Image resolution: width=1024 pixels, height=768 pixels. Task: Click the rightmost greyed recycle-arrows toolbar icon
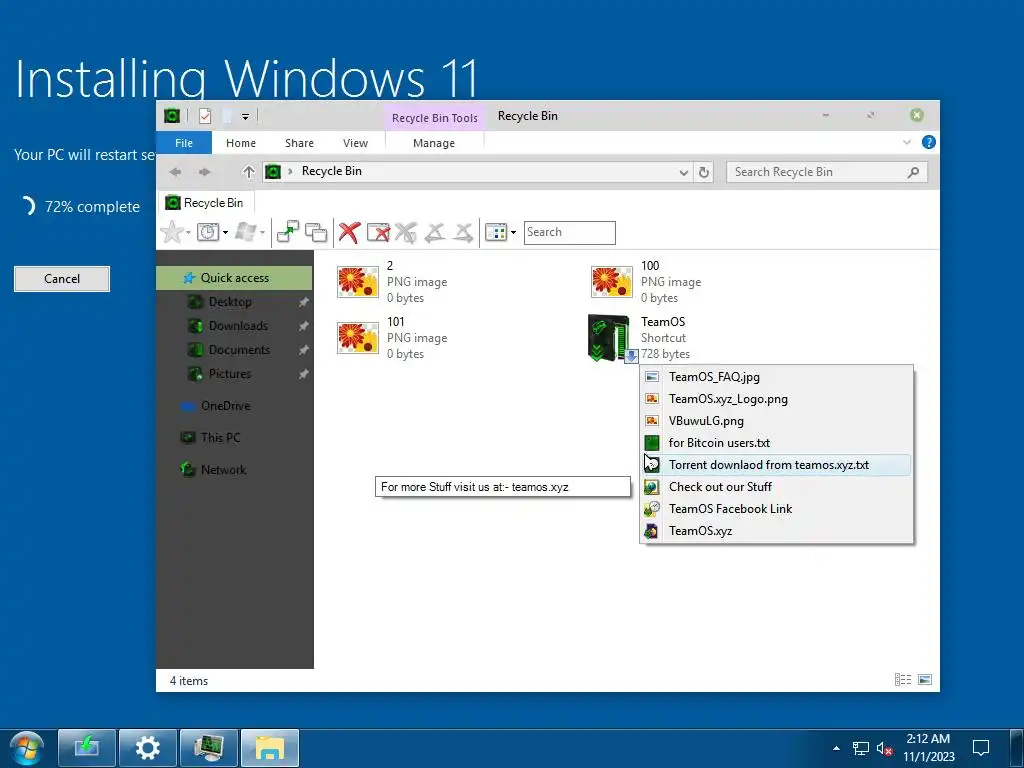(463, 232)
